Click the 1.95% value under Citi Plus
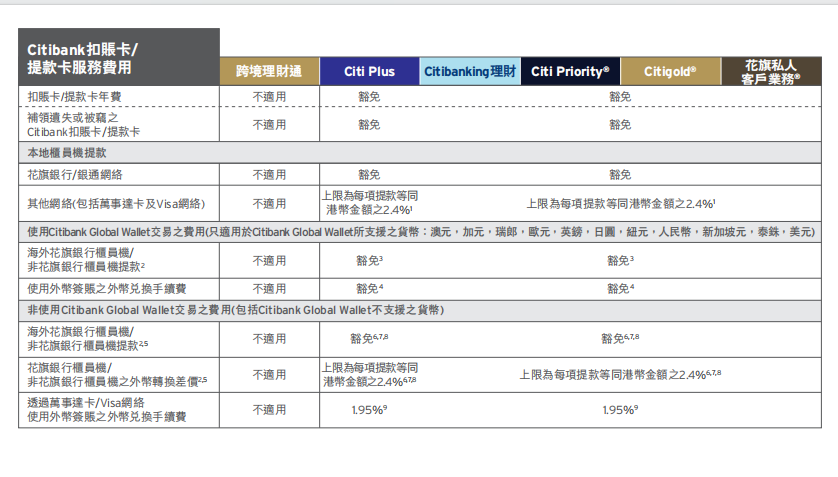Viewport: 838px width, 477px height. 369,410
